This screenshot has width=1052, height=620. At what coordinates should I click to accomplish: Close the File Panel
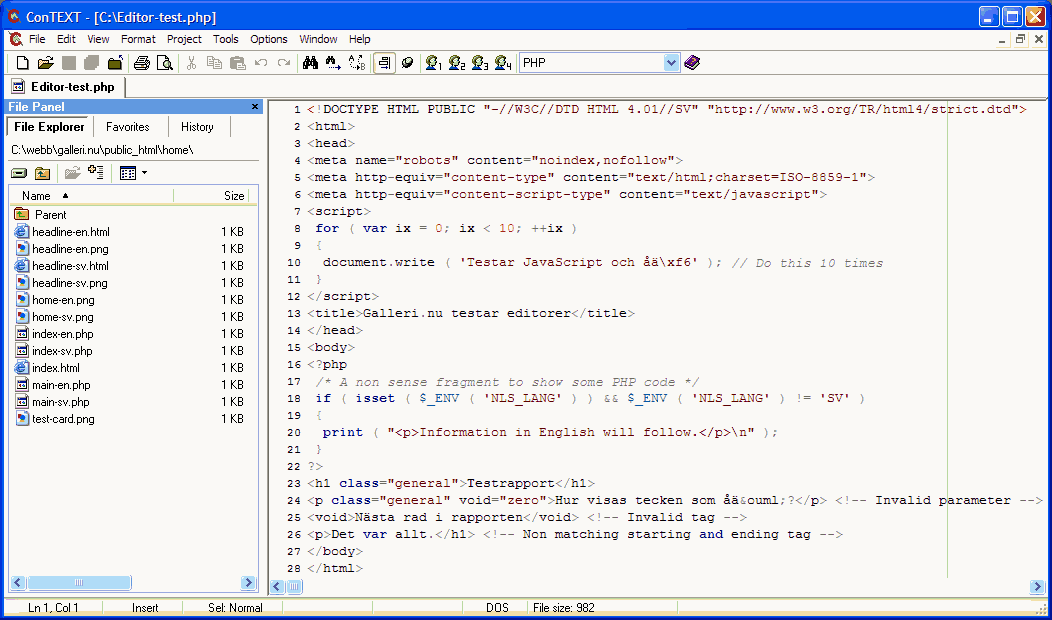click(255, 107)
